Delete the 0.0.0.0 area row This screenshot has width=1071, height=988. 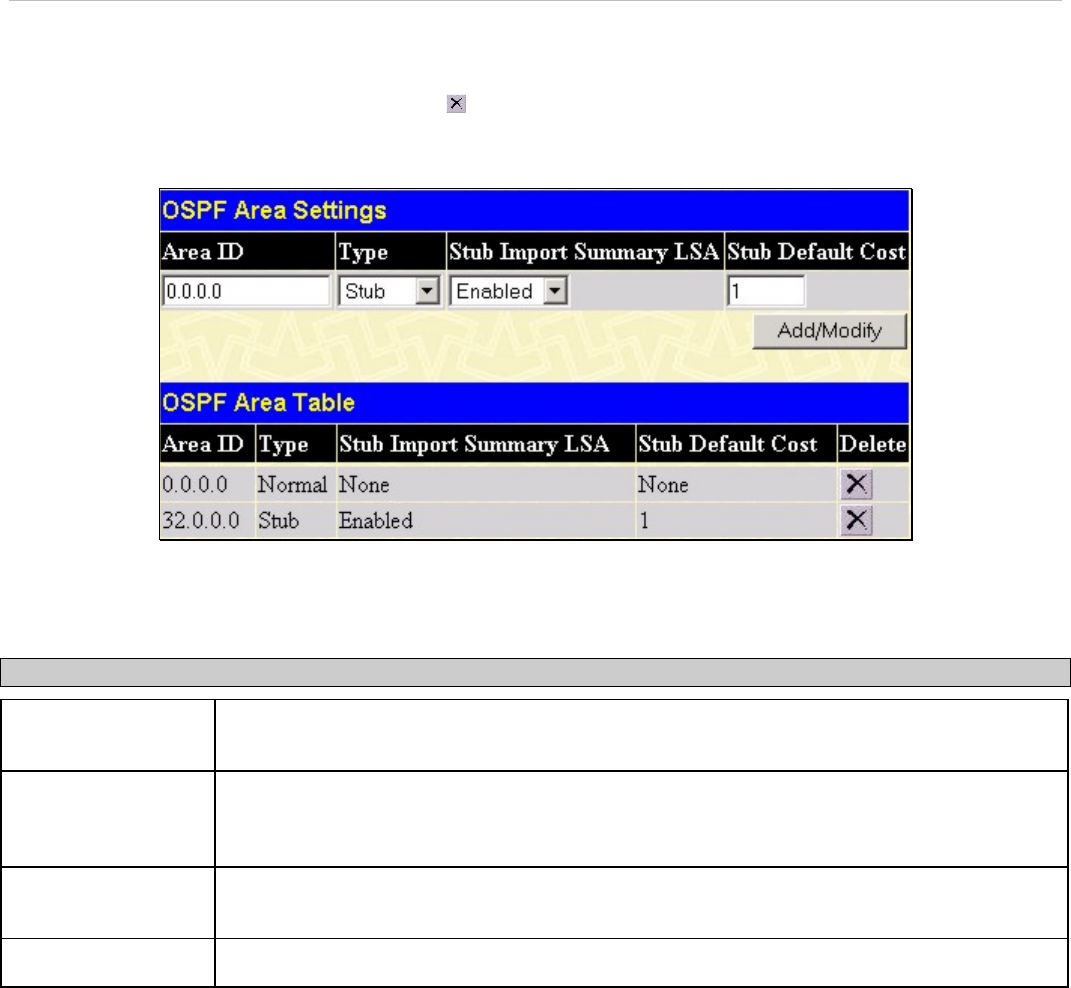pyautogui.click(x=859, y=485)
